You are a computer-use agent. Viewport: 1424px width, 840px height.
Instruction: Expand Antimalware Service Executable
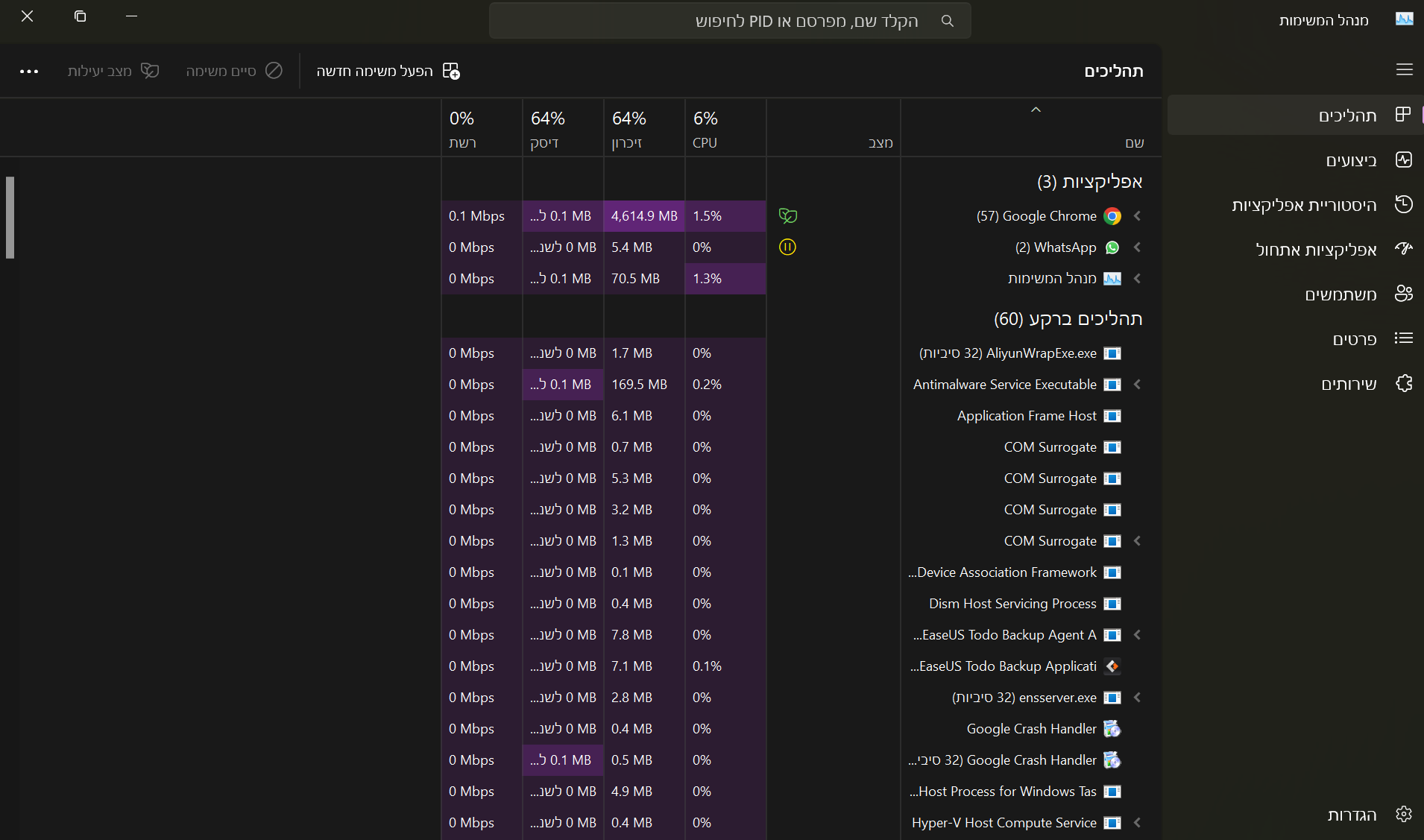pos(1137,385)
